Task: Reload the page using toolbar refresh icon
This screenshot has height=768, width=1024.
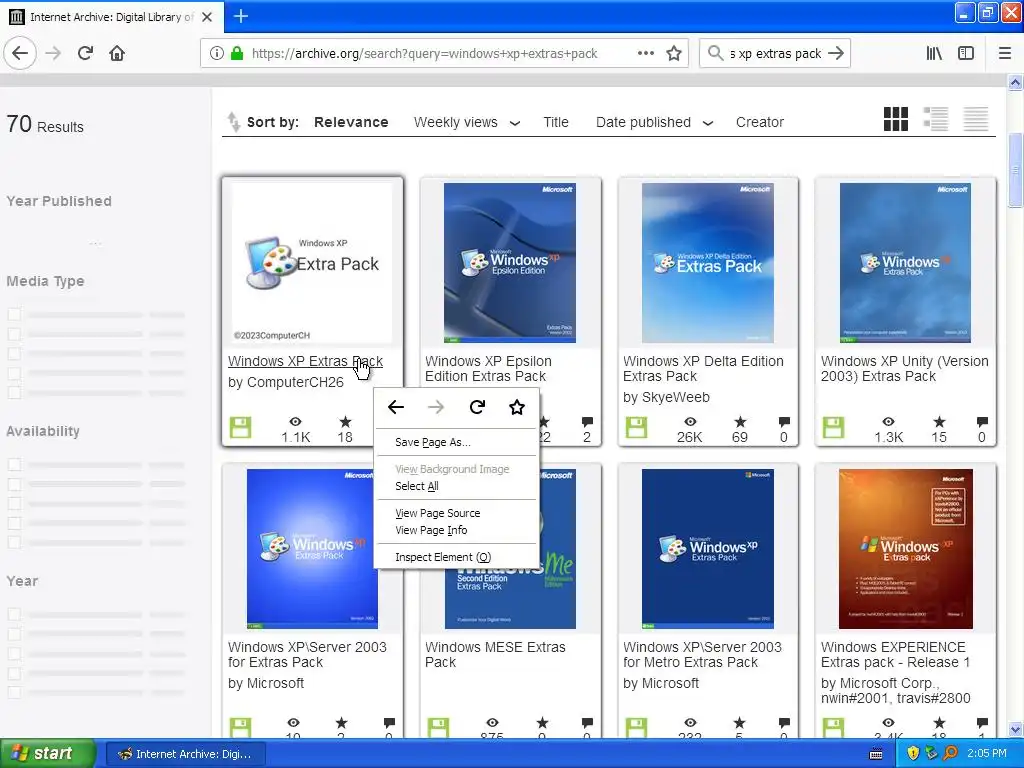Action: click(85, 54)
